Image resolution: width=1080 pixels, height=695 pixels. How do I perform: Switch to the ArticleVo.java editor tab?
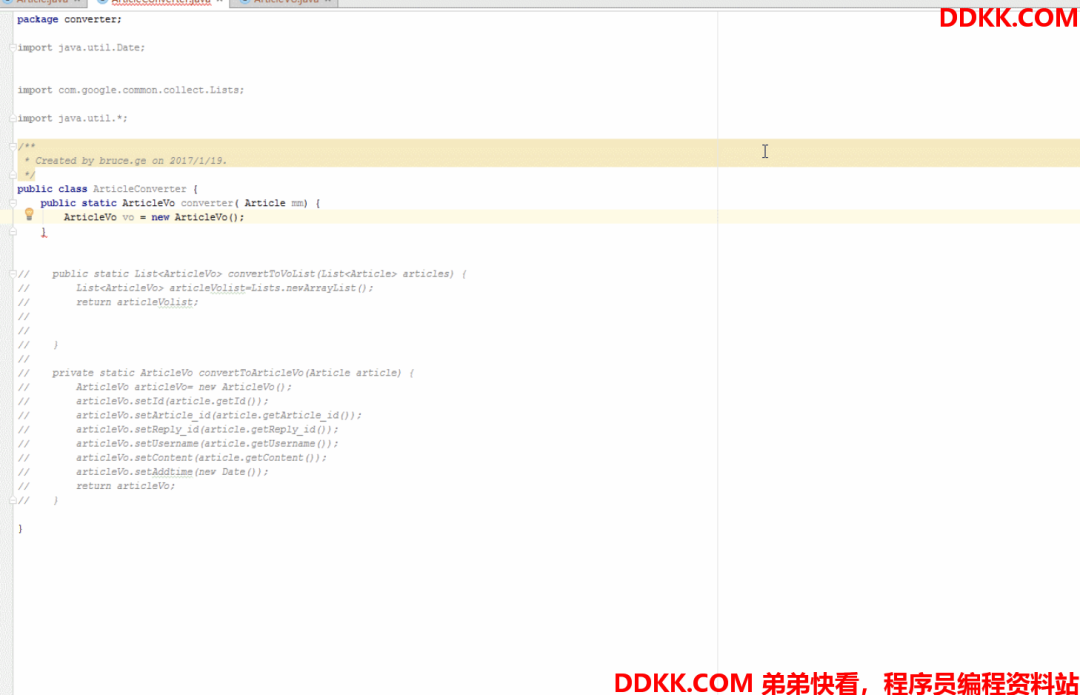coord(286,2)
